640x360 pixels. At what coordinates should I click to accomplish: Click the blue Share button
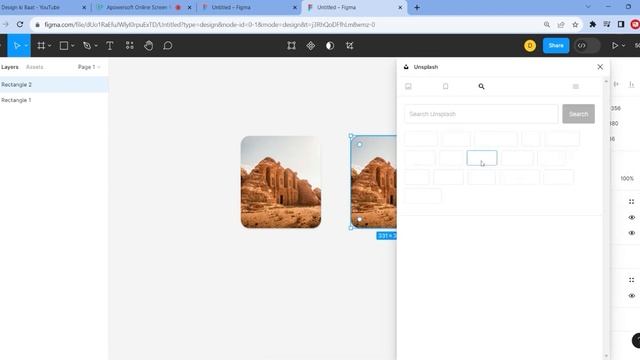point(556,46)
